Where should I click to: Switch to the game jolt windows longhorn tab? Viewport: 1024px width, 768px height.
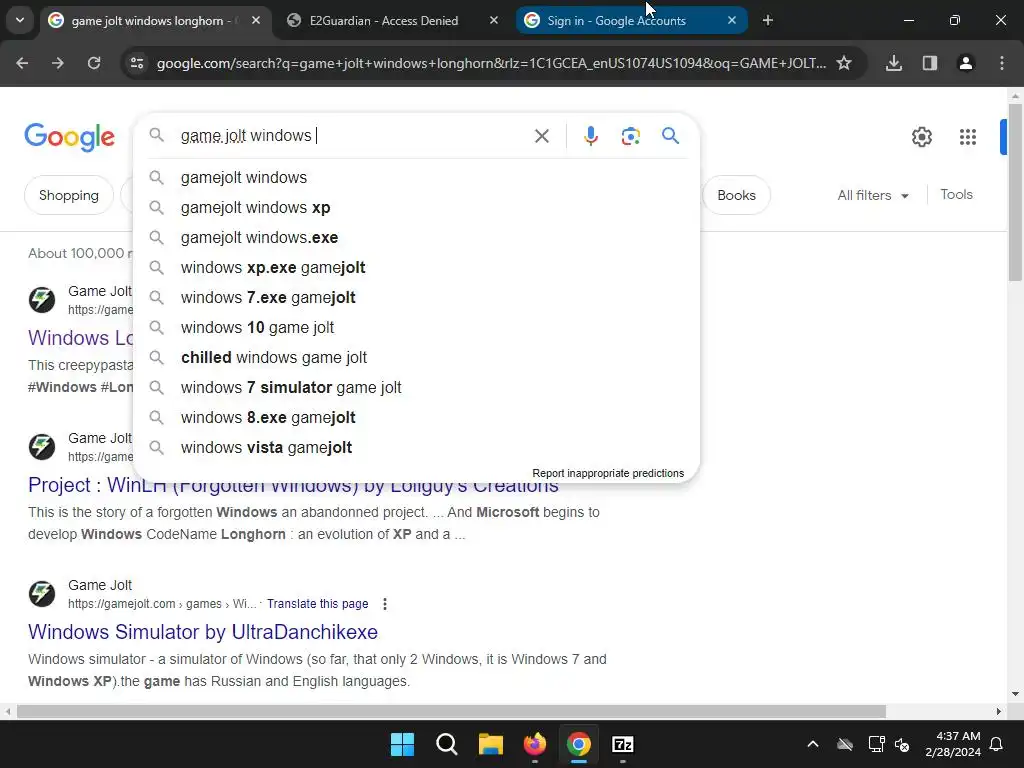pos(153,20)
